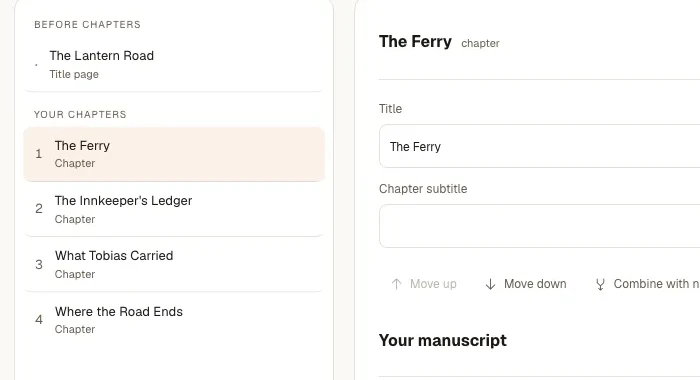
Task: Click Combine with next button text
Action: [x=657, y=284]
